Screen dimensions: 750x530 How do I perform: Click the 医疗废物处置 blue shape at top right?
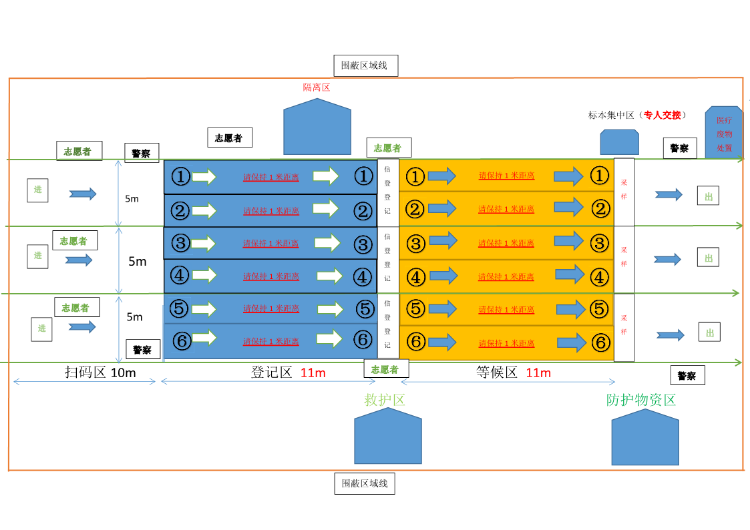click(x=724, y=132)
